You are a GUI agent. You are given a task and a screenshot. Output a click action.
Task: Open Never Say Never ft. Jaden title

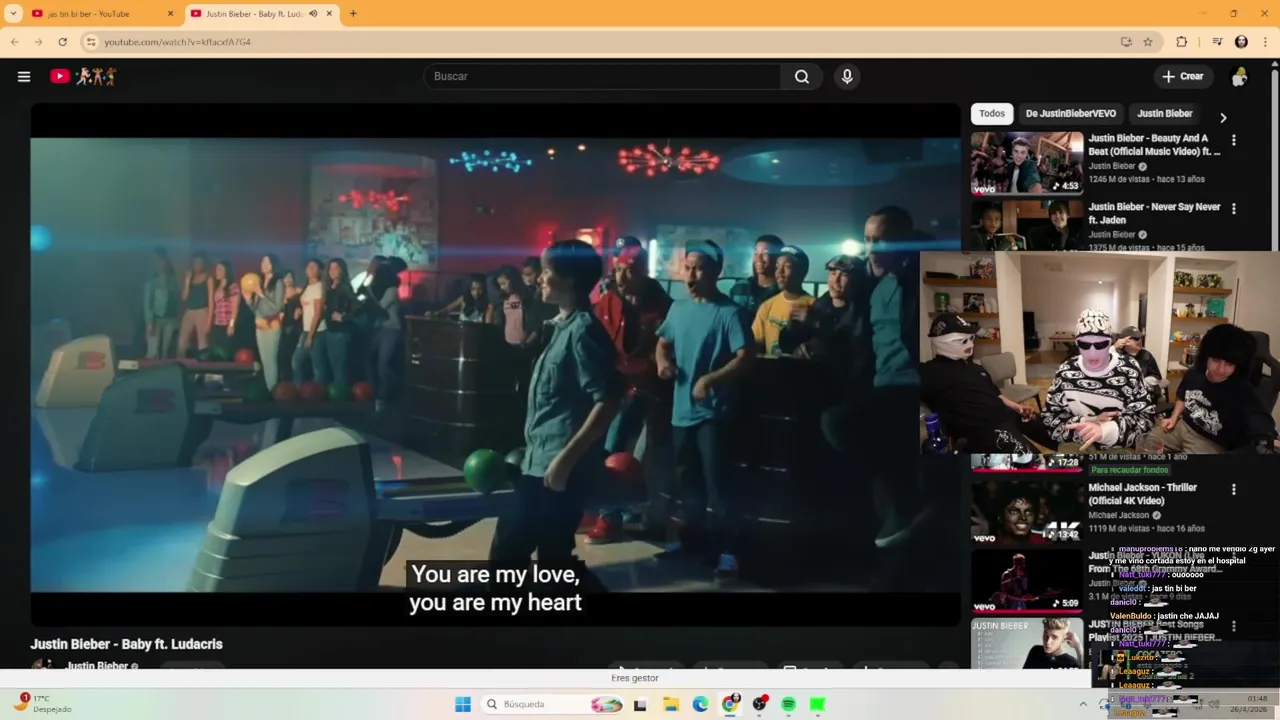click(x=1154, y=213)
